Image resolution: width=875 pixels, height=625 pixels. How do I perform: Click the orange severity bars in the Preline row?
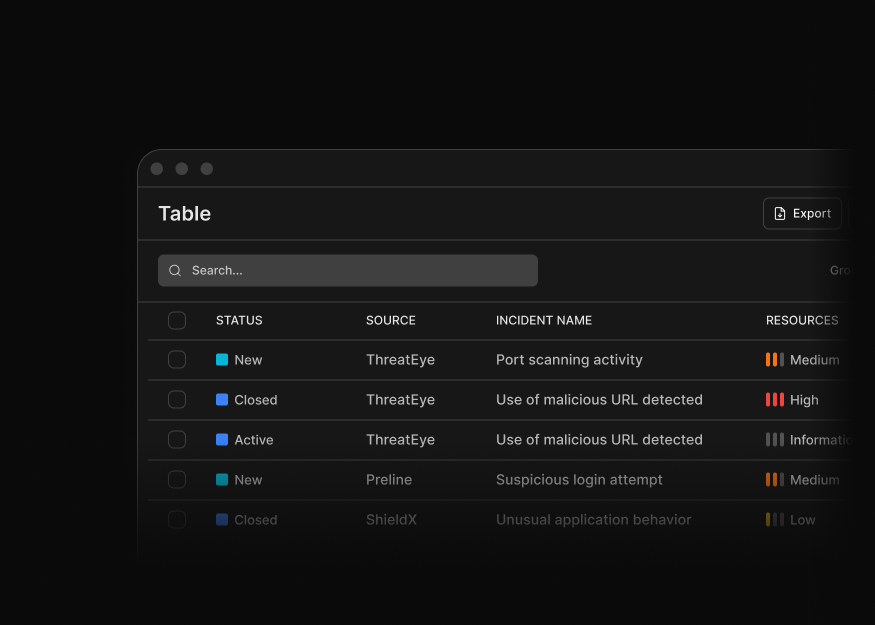tap(775, 479)
